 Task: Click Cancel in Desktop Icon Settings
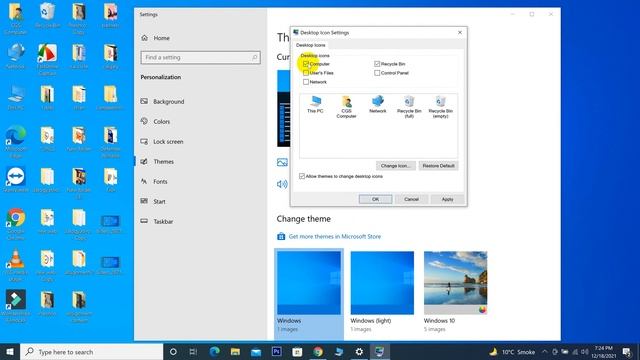tap(411, 199)
